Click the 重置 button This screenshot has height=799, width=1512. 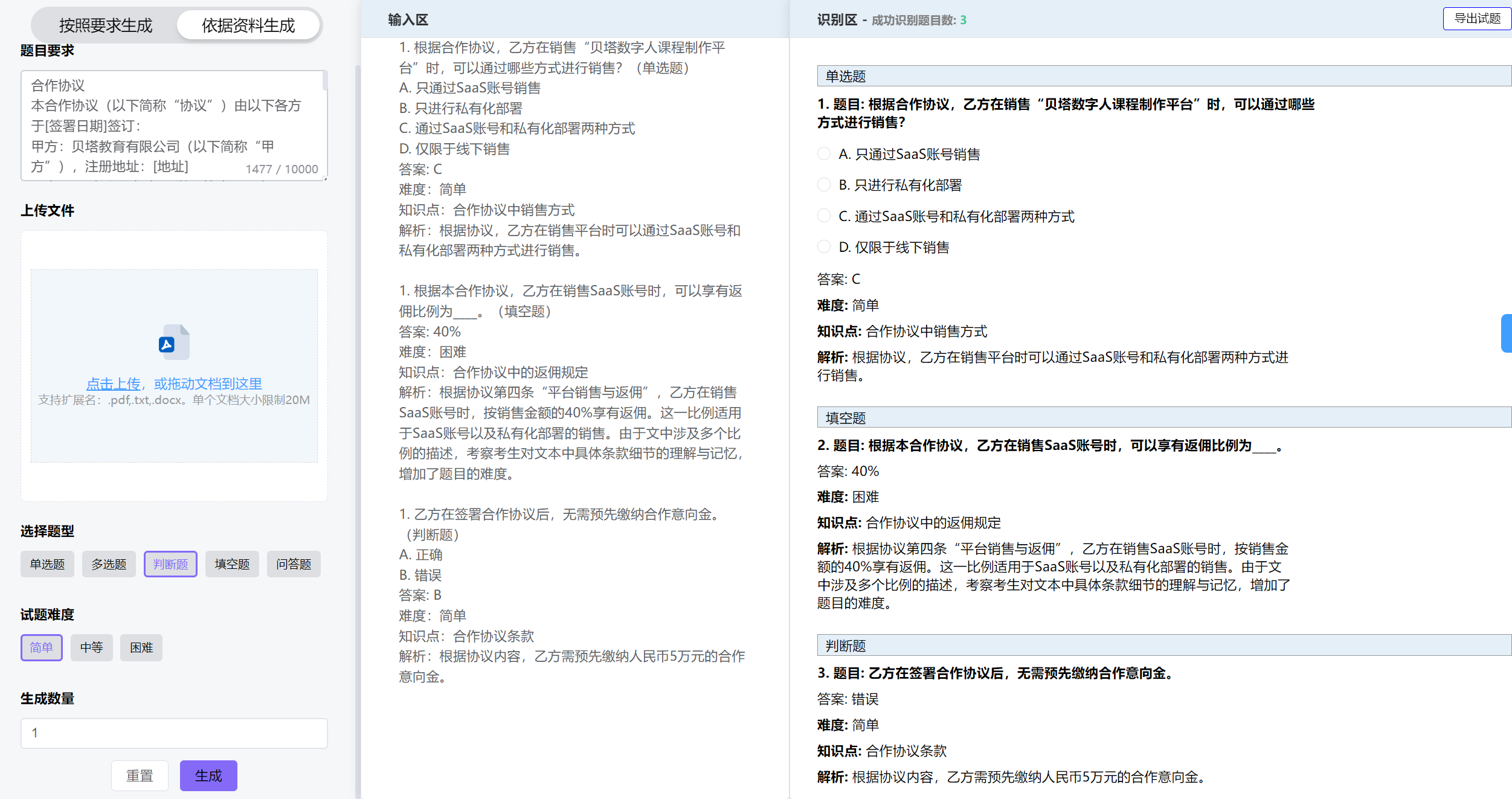(x=140, y=775)
